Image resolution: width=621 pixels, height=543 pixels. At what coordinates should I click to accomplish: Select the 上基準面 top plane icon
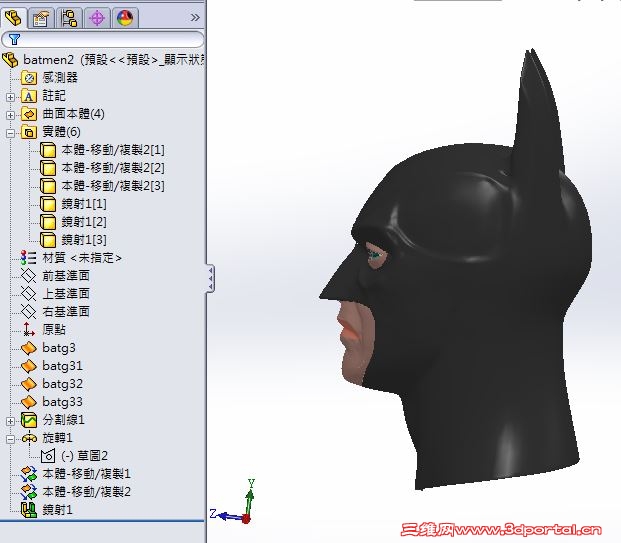coord(29,294)
